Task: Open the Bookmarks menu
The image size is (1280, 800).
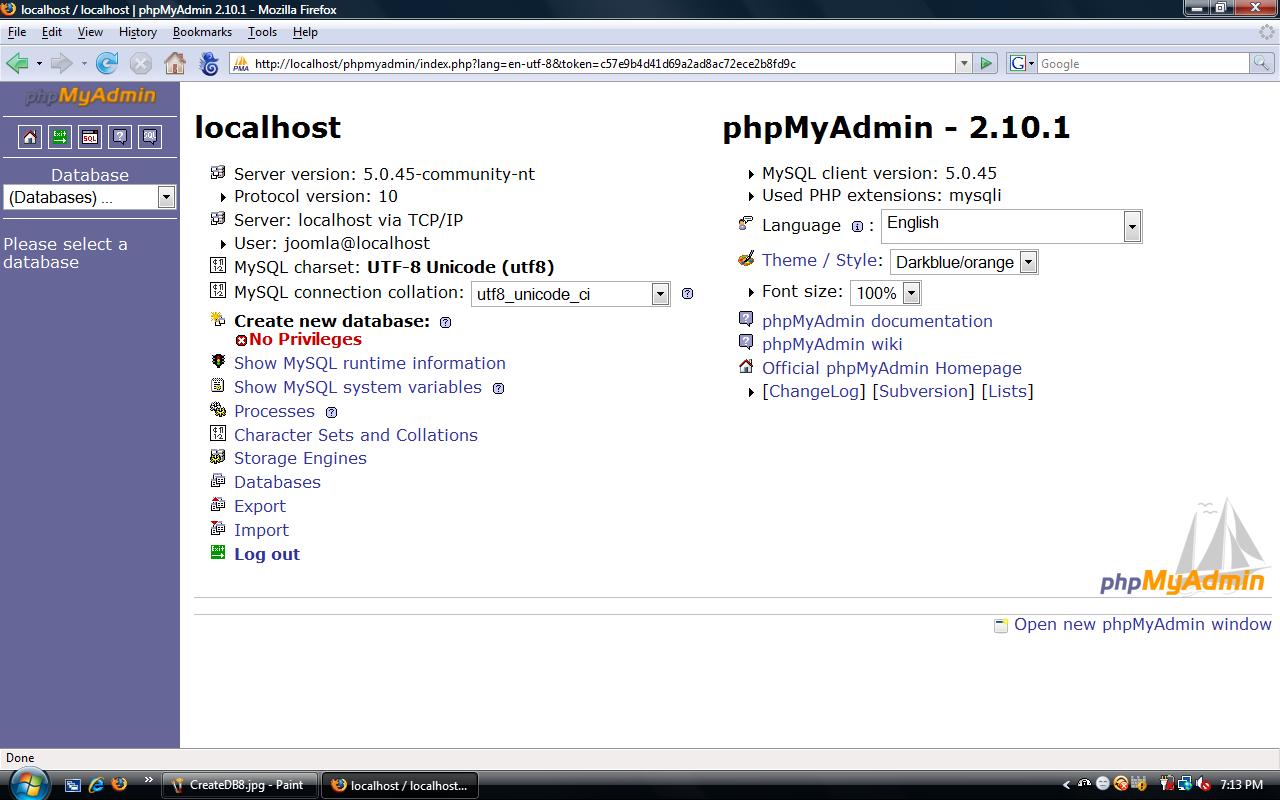Action: point(202,32)
